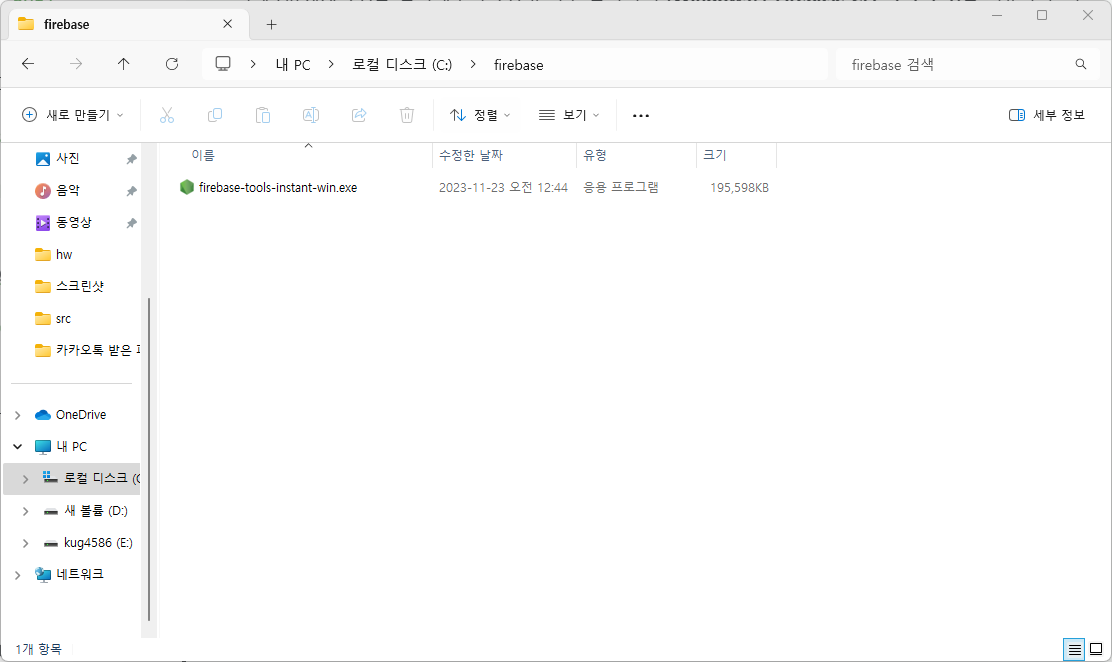Open 사진 in quick access
Screen dimensions: 1112x662
pyautogui.click(x=67, y=158)
